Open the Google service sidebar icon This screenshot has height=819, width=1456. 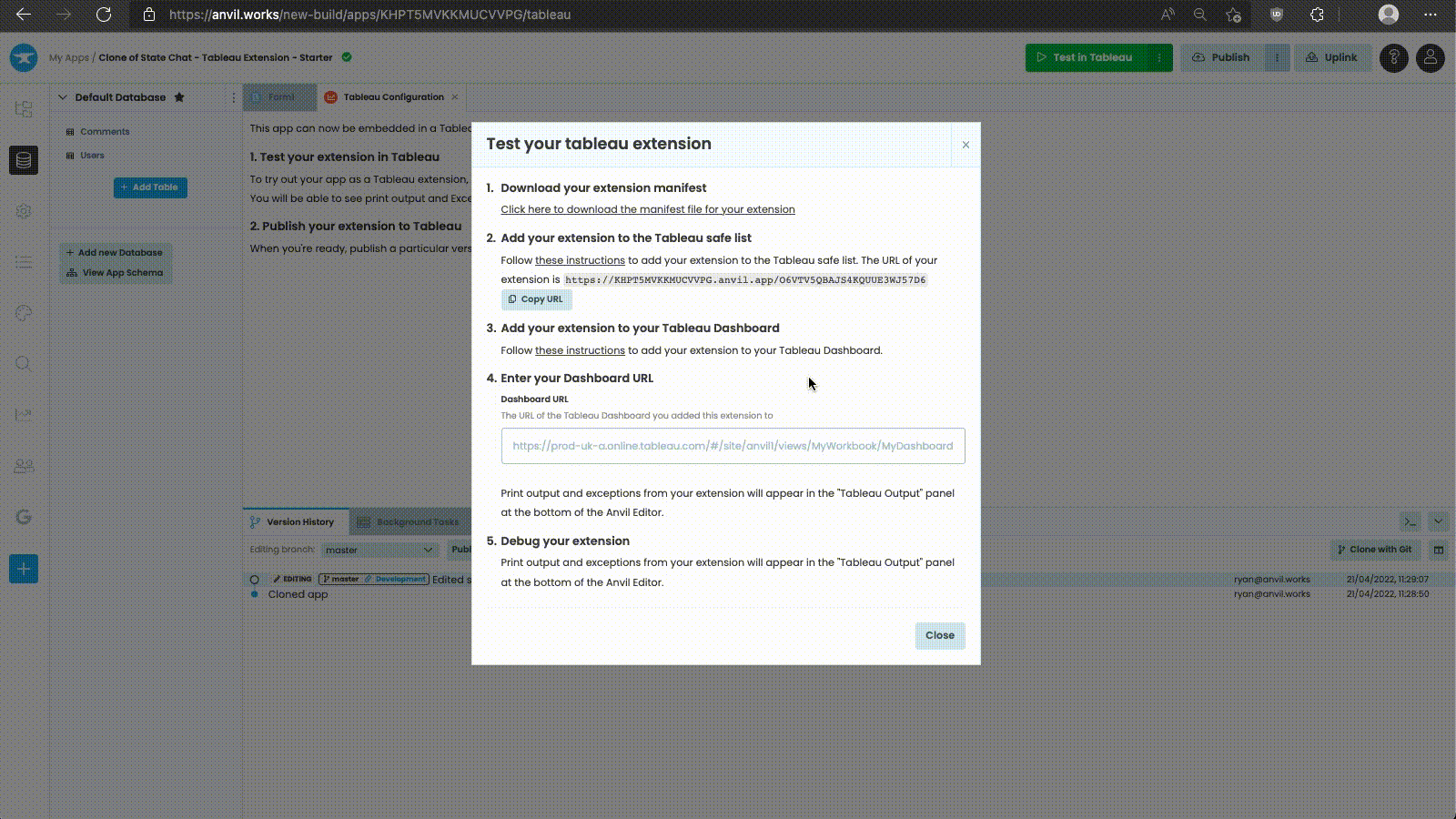[24, 517]
